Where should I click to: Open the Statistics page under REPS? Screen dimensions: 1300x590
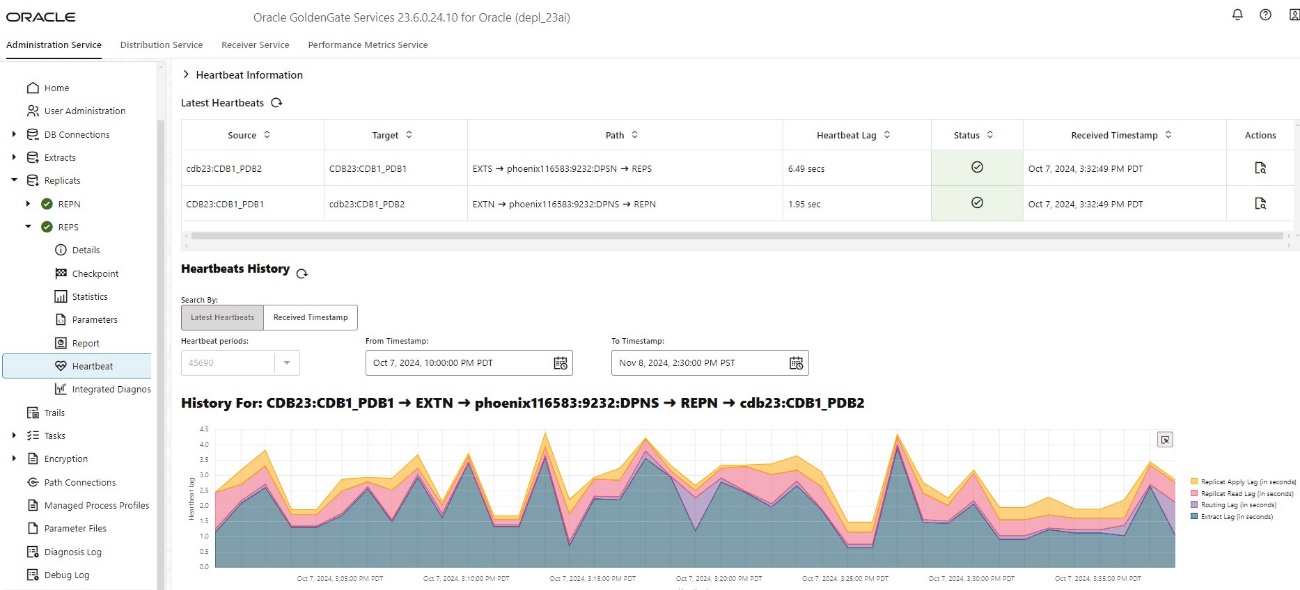pos(89,297)
